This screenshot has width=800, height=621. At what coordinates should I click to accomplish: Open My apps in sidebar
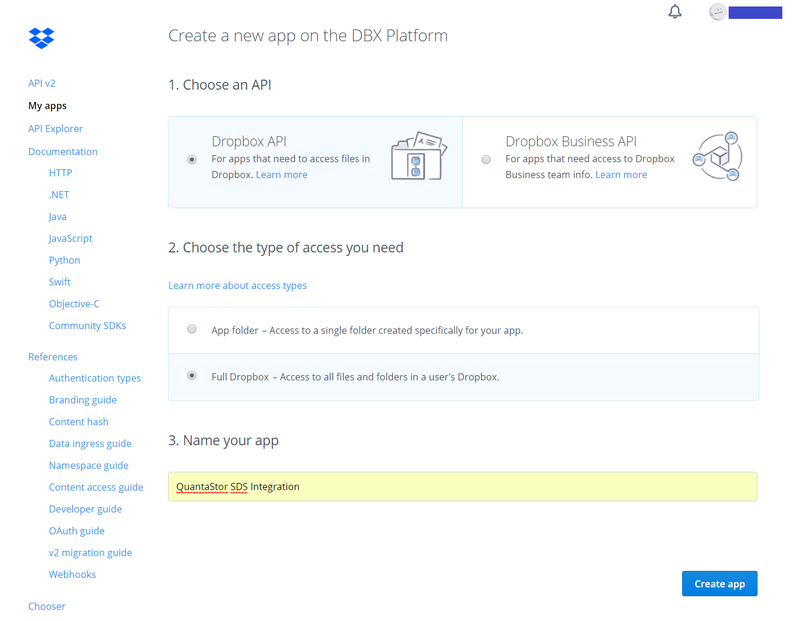47,106
